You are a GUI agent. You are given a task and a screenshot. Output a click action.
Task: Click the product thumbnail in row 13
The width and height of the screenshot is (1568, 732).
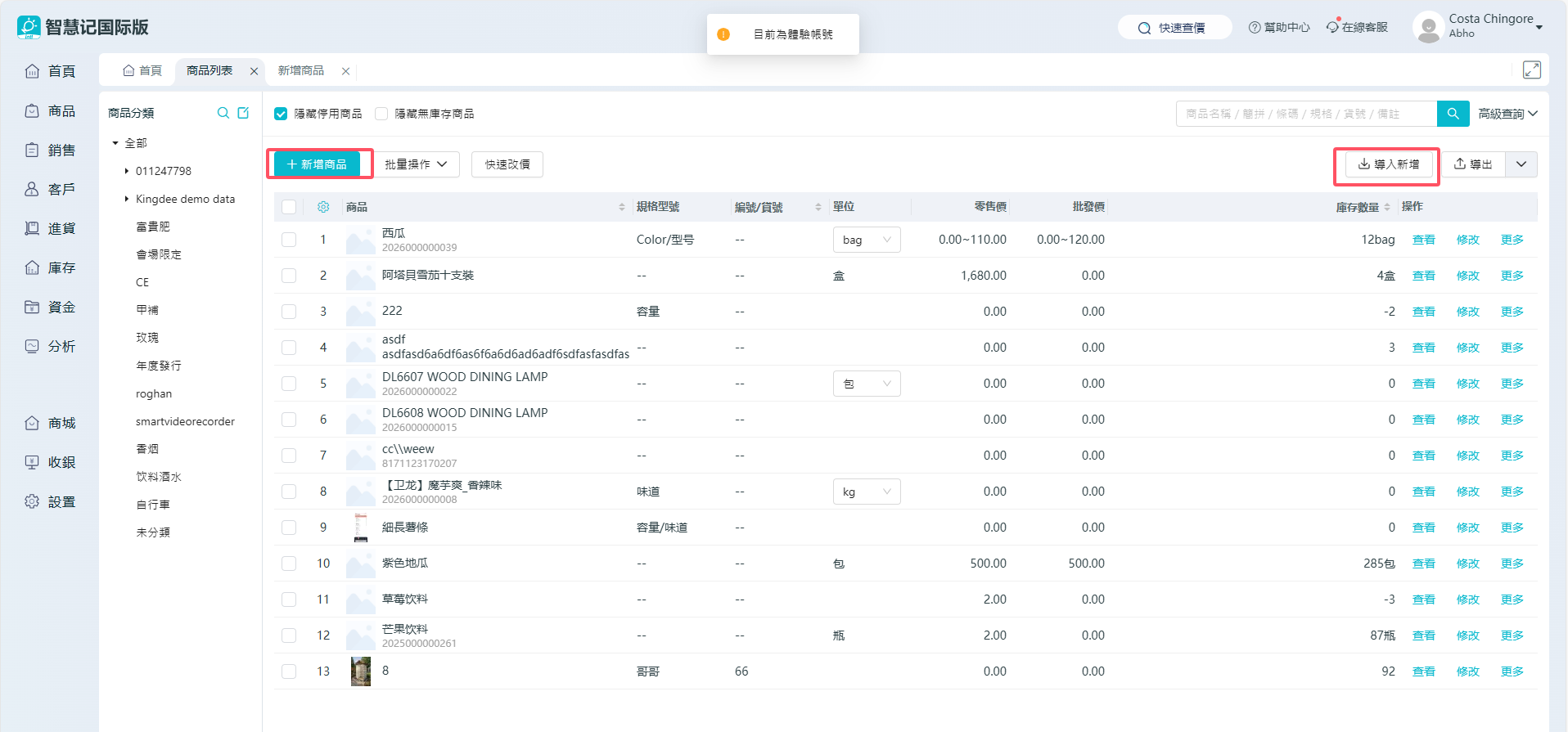pos(361,671)
